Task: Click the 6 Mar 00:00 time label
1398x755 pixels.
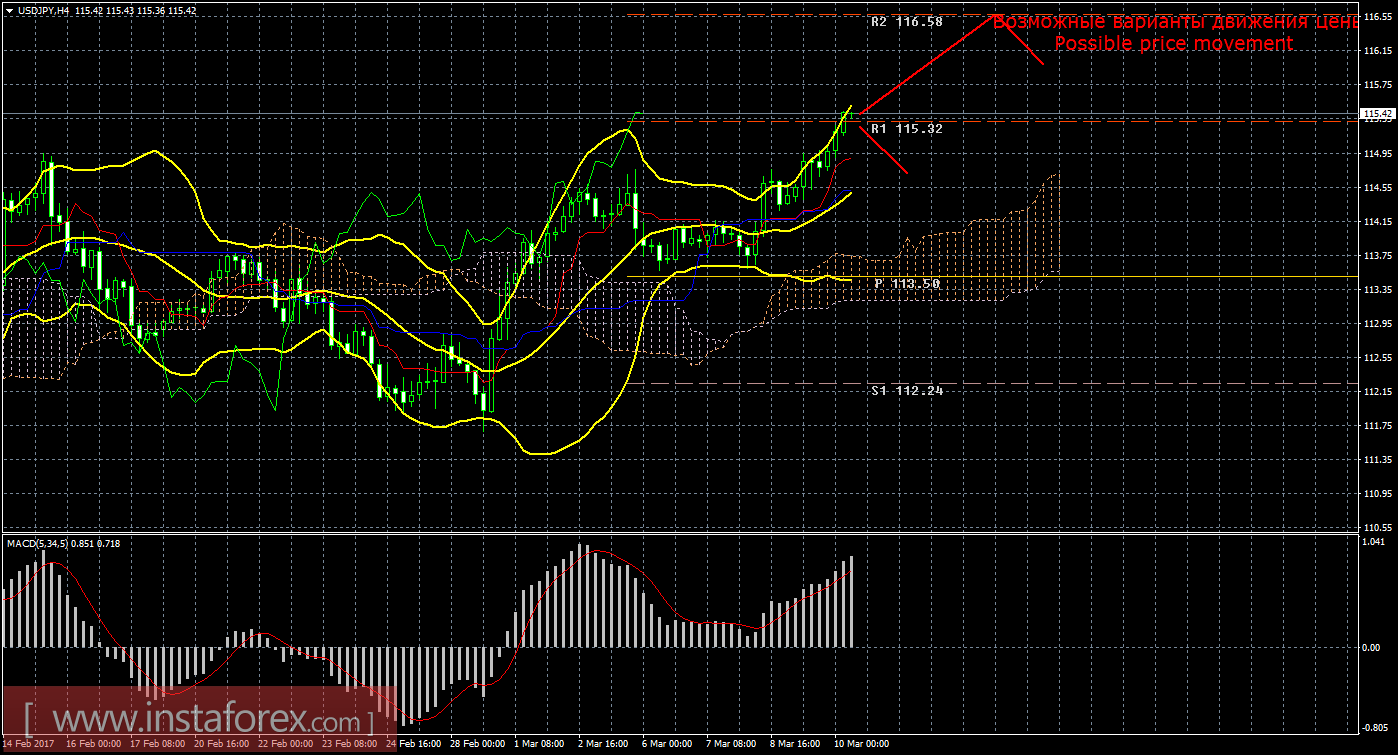Action: (668, 745)
